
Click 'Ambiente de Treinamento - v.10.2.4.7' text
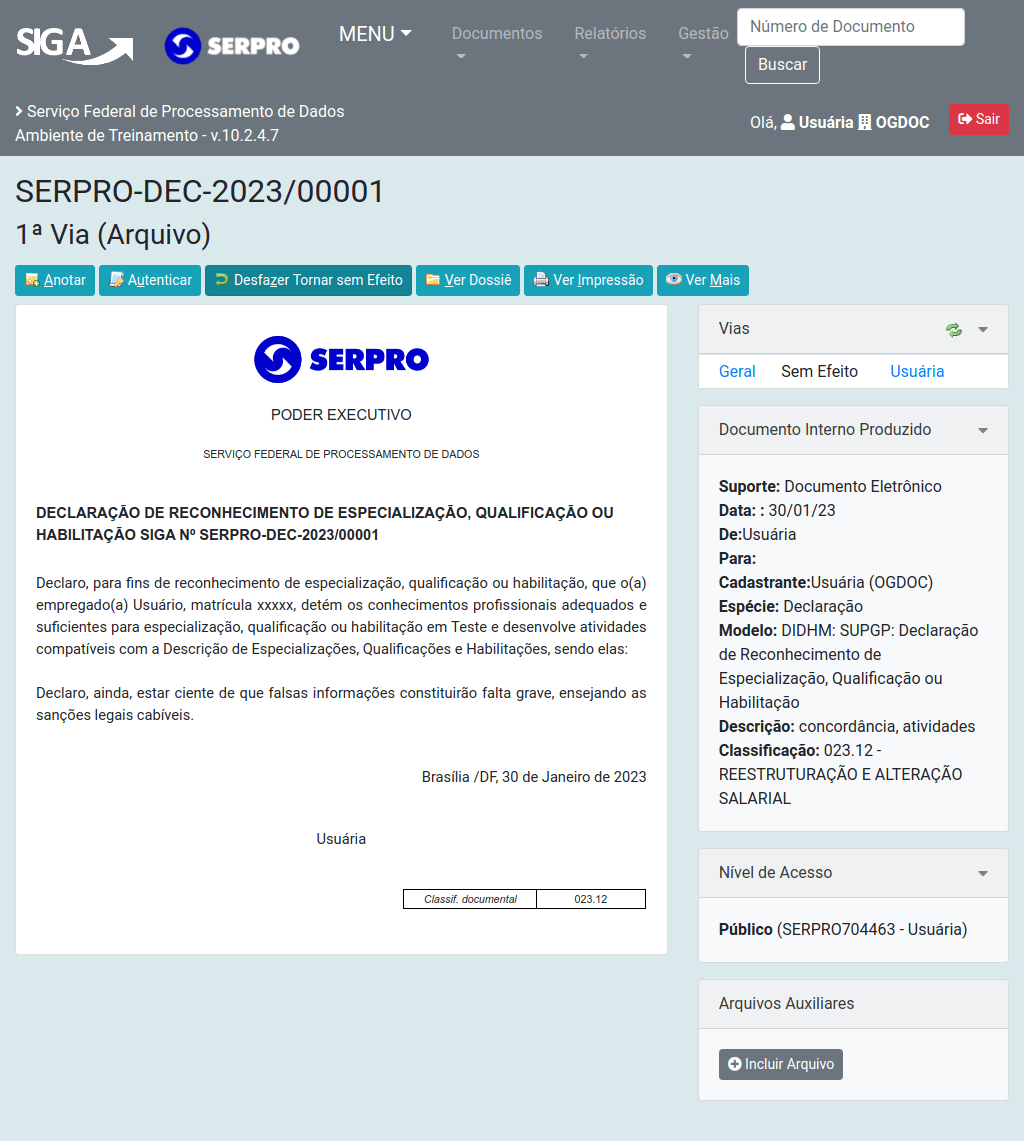coord(147,135)
